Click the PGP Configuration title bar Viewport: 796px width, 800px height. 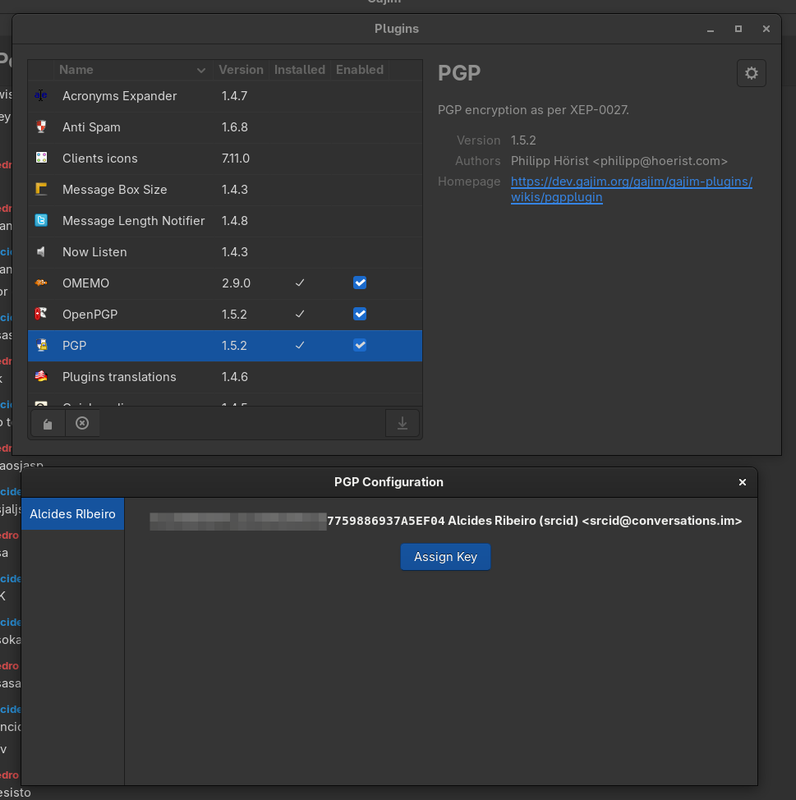click(389, 482)
